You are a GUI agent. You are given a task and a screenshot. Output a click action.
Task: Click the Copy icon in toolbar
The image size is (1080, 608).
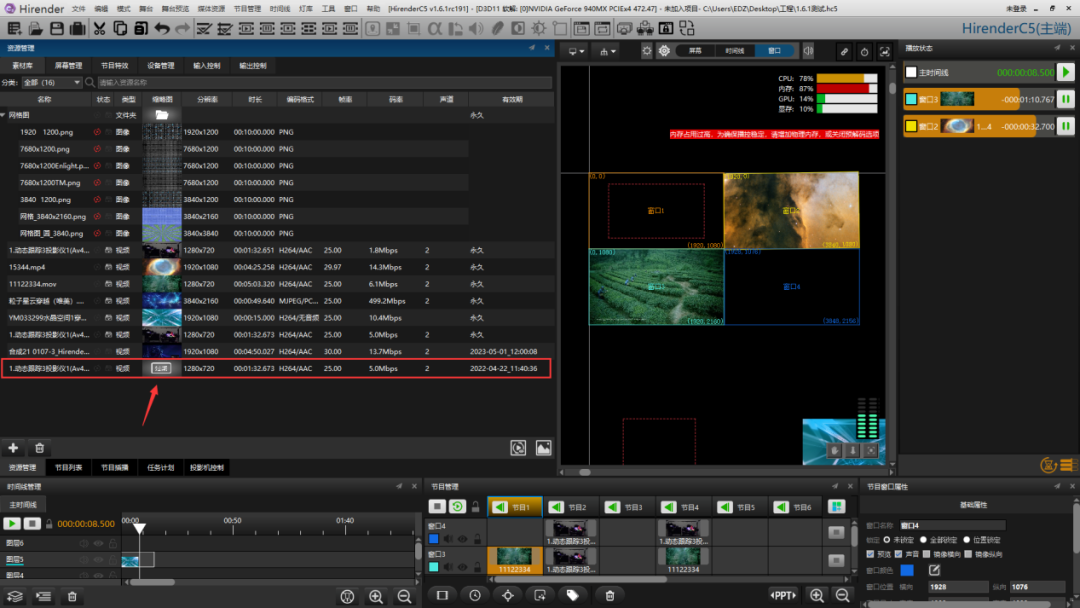pyautogui.click(x=120, y=29)
